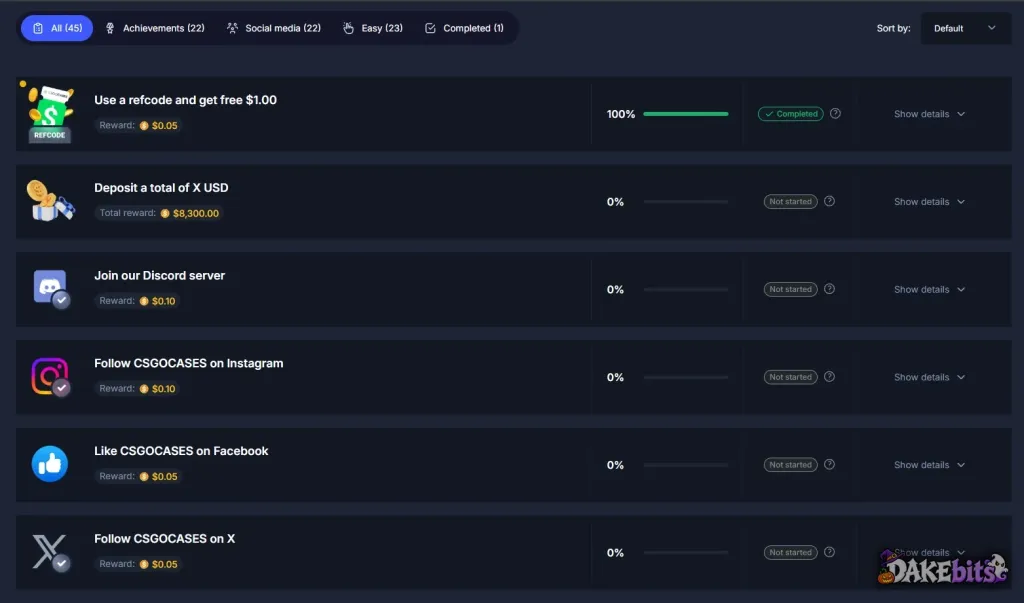This screenshot has height=603, width=1024.
Task: Click coin icon beside refcode $0.05 reward
Action: click(x=144, y=125)
